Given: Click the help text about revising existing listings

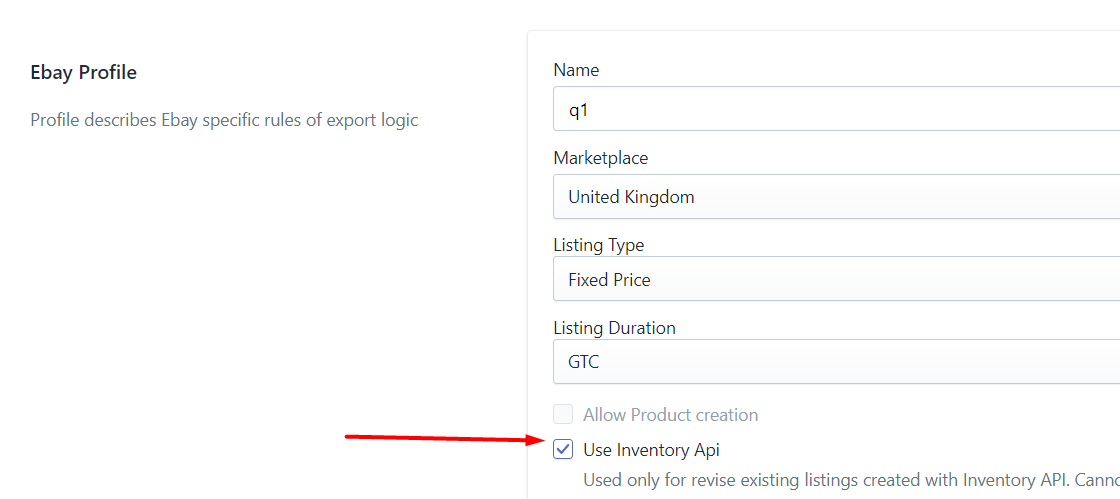Looking at the screenshot, I should [x=851, y=479].
